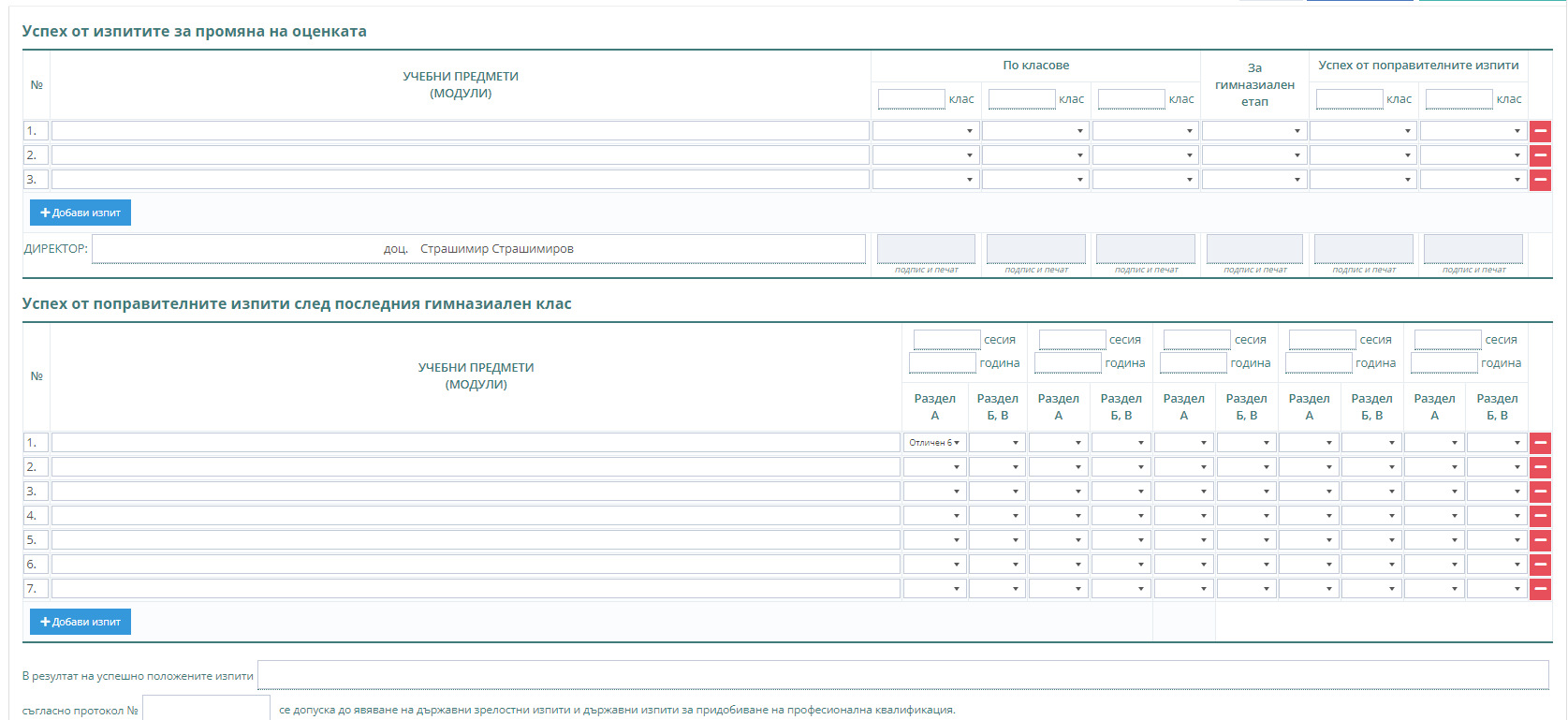Click 'За гимназиален етап' column header
This screenshot has height=720, width=1568.
pos(1254,84)
